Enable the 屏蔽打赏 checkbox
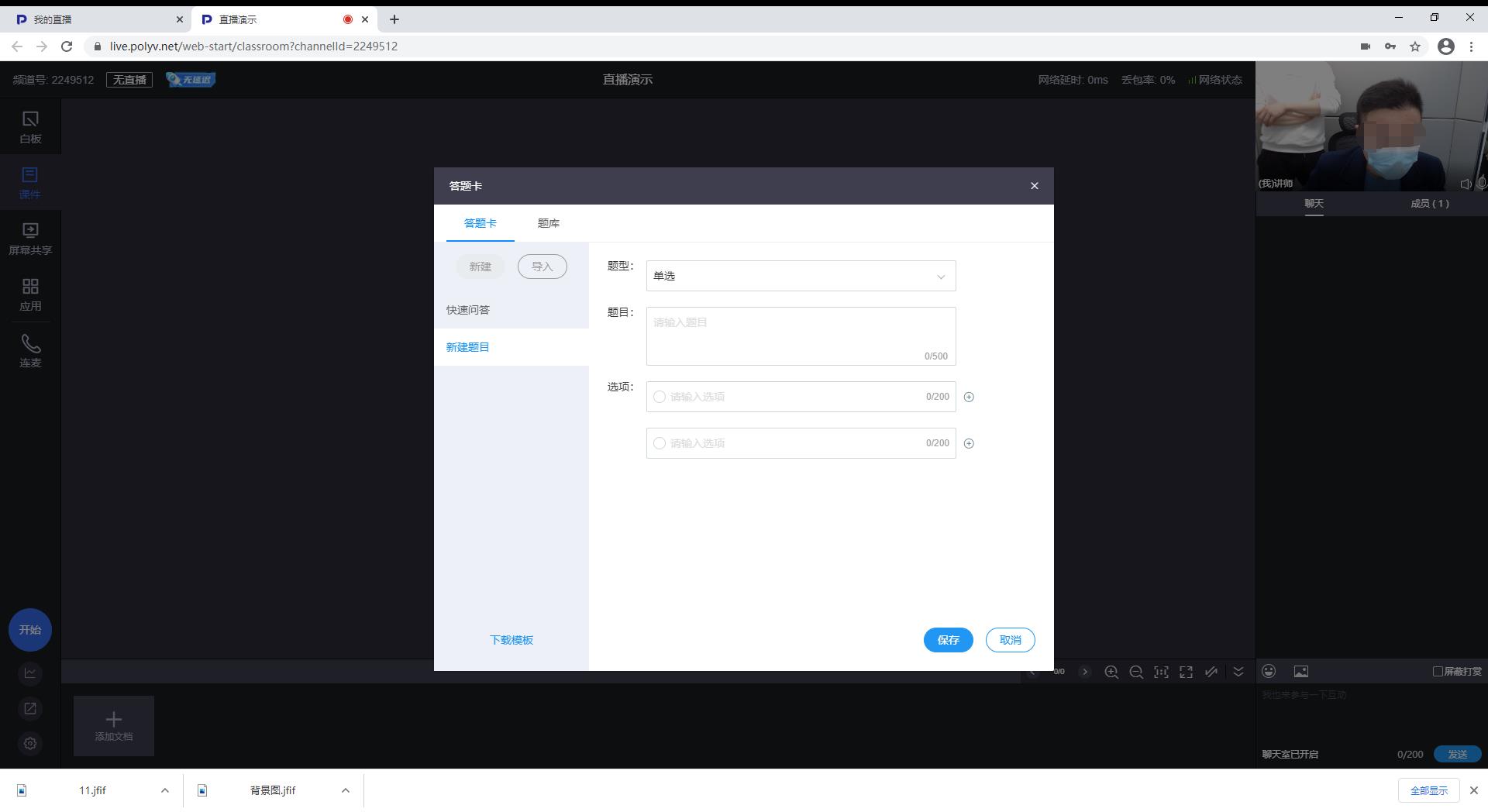Image resolution: width=1488 pixels, height=812 pixels. 1438,672
